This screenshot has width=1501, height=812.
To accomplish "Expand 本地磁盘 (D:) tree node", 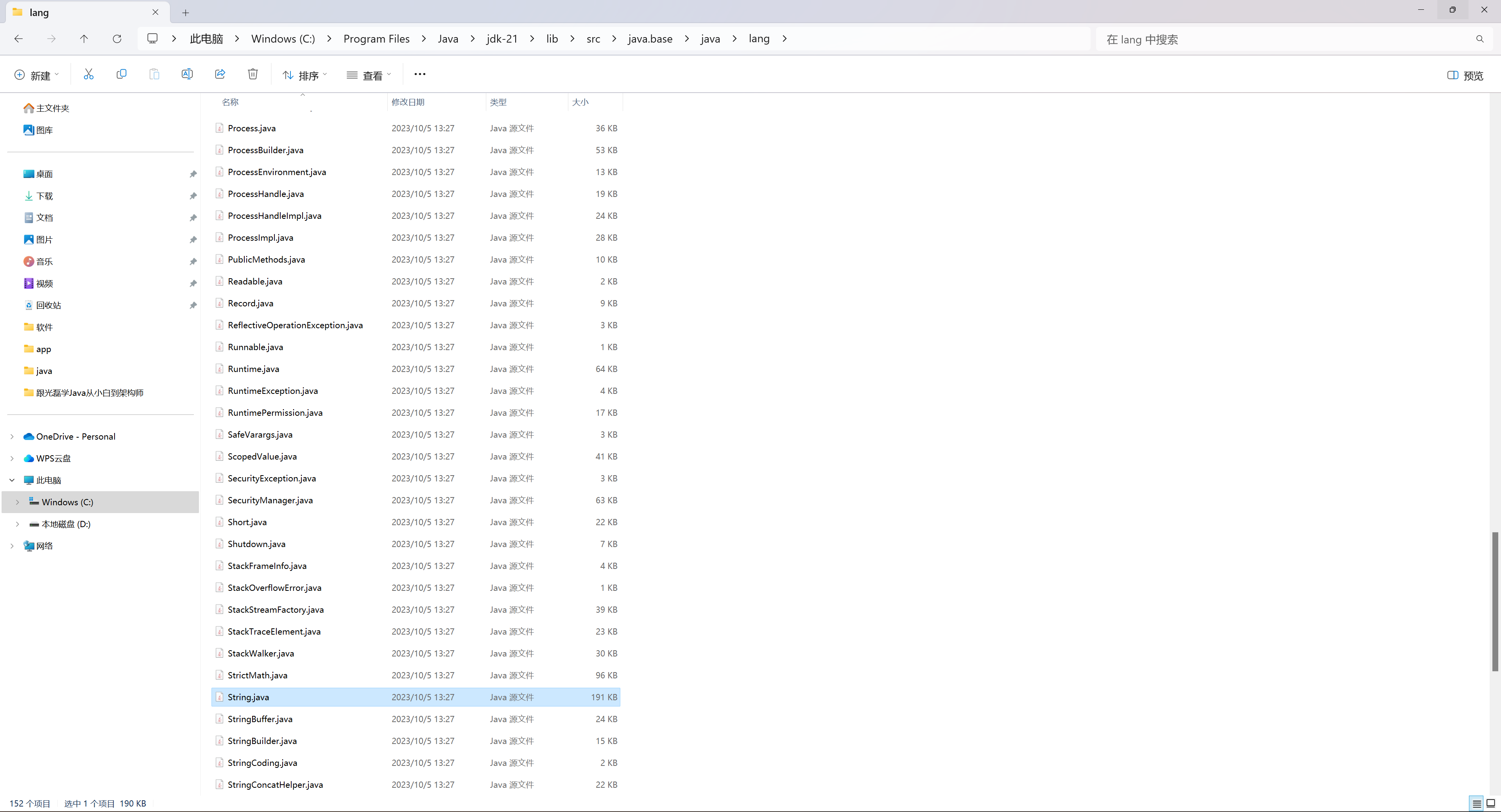I will pos(18,524).
